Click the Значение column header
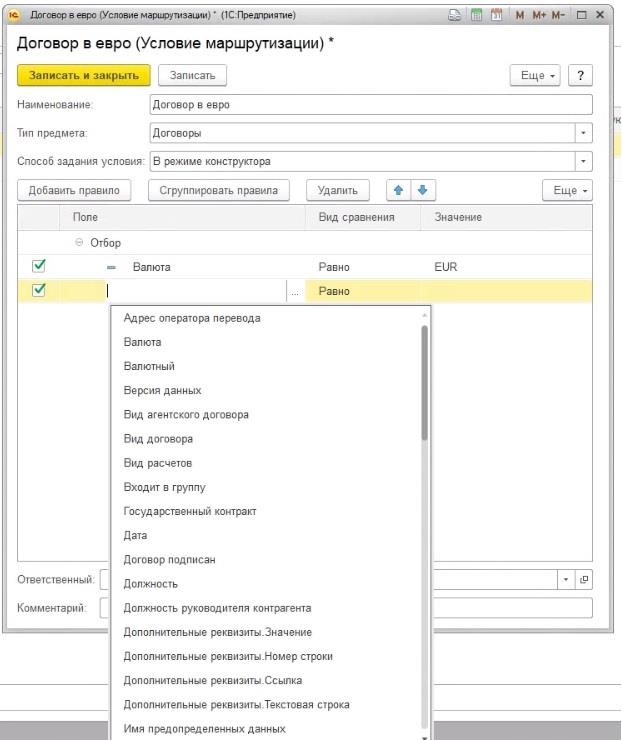 506,217
